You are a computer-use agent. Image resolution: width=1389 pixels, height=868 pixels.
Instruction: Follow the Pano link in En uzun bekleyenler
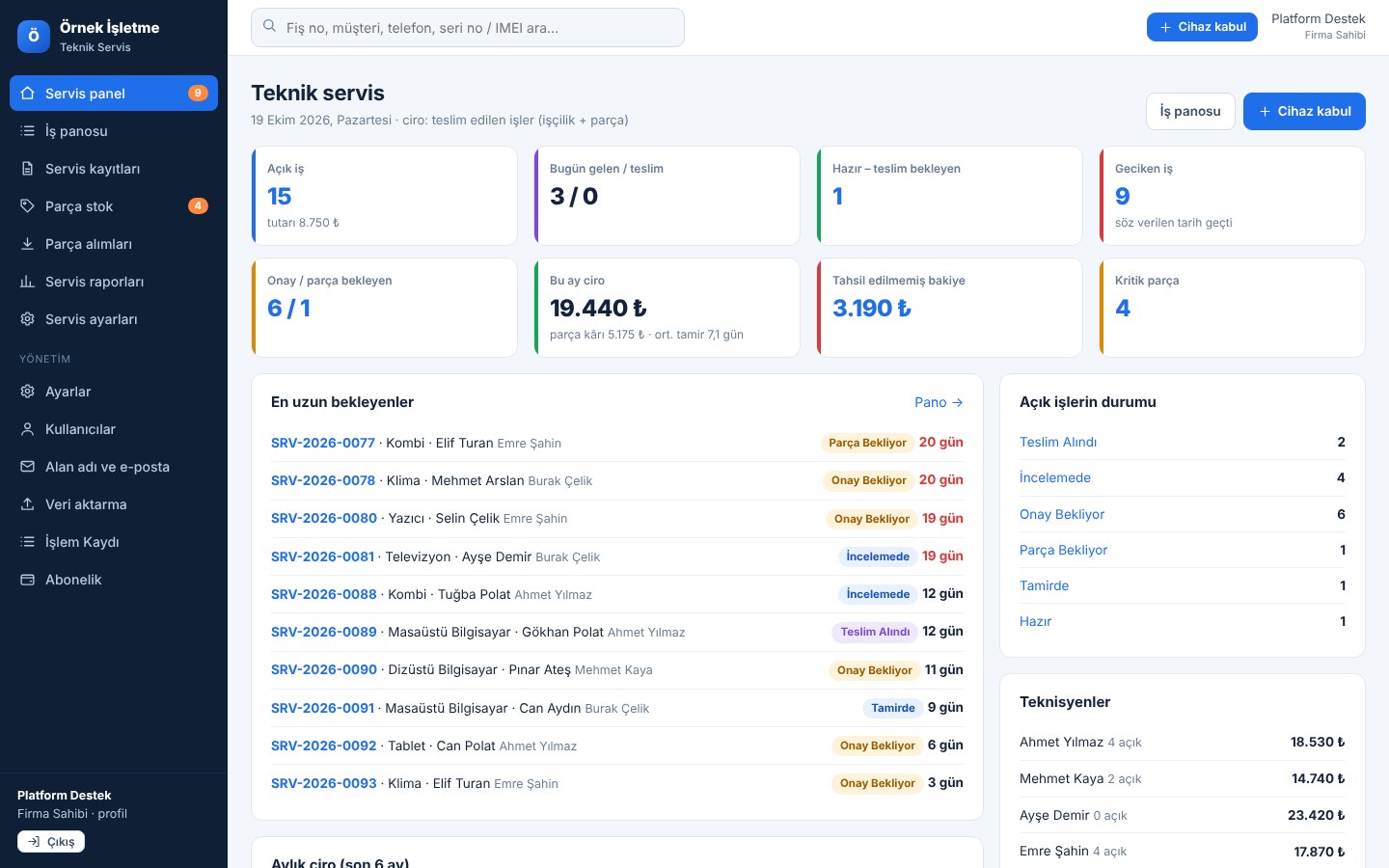939,402
